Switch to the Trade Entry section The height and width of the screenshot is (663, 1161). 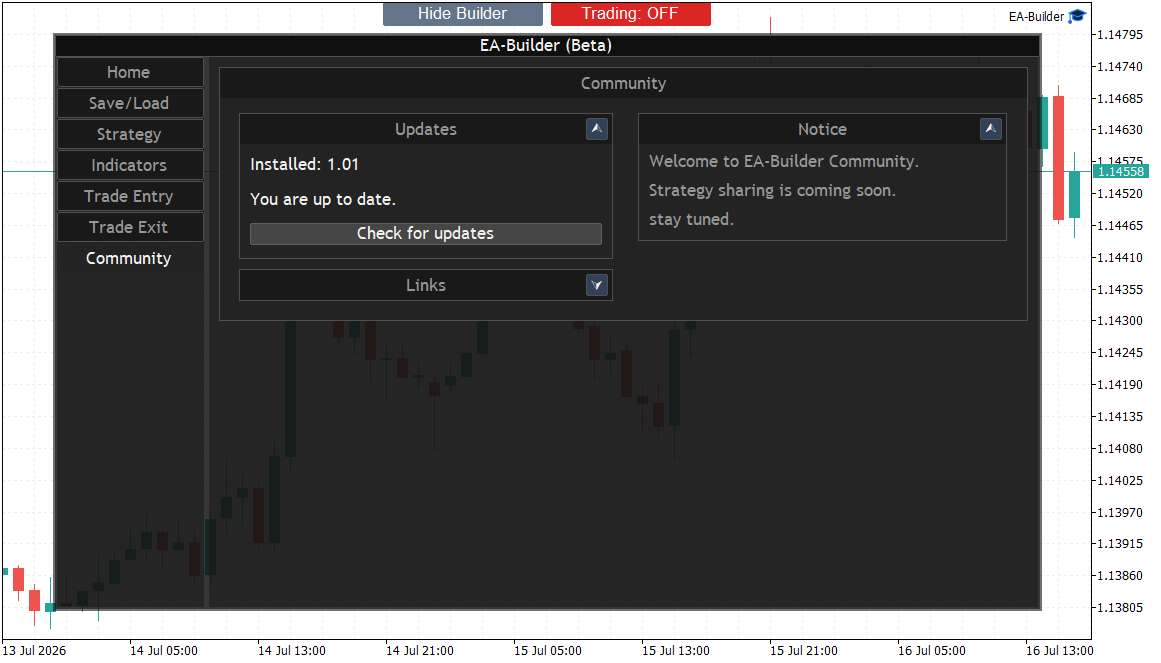[130, 196]
